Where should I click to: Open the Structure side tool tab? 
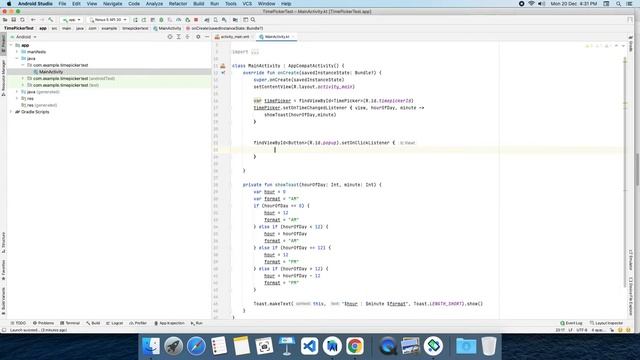pyautogui.click(x=3, y=243)
